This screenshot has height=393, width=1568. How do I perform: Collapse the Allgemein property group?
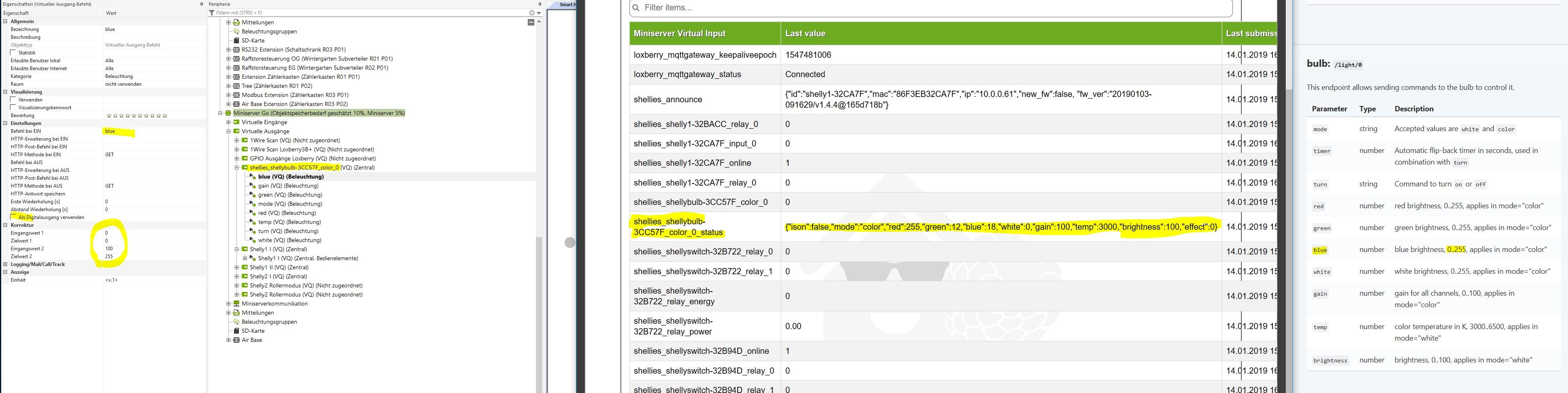pos(5,21)
